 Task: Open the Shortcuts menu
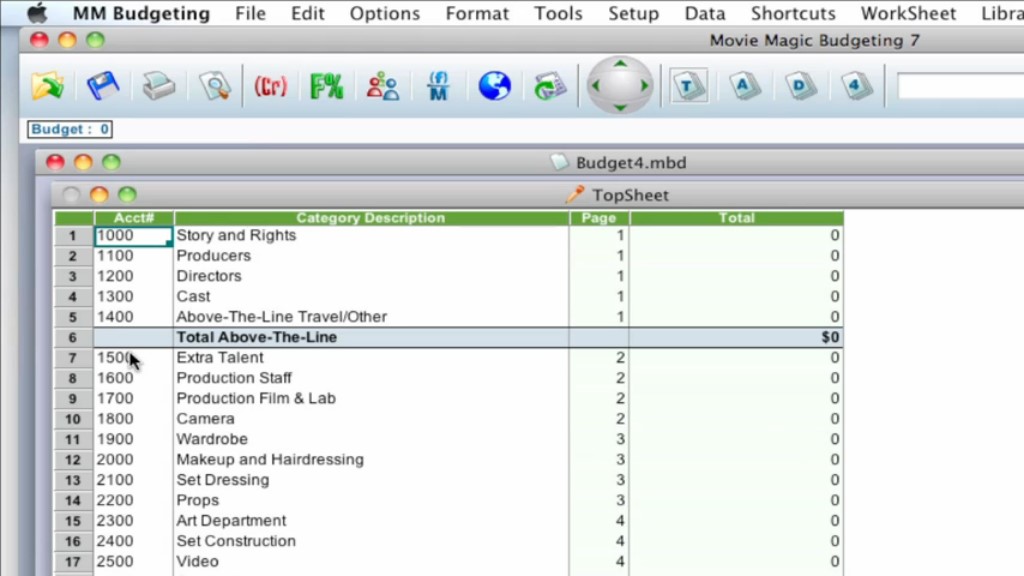click(793, 13)
